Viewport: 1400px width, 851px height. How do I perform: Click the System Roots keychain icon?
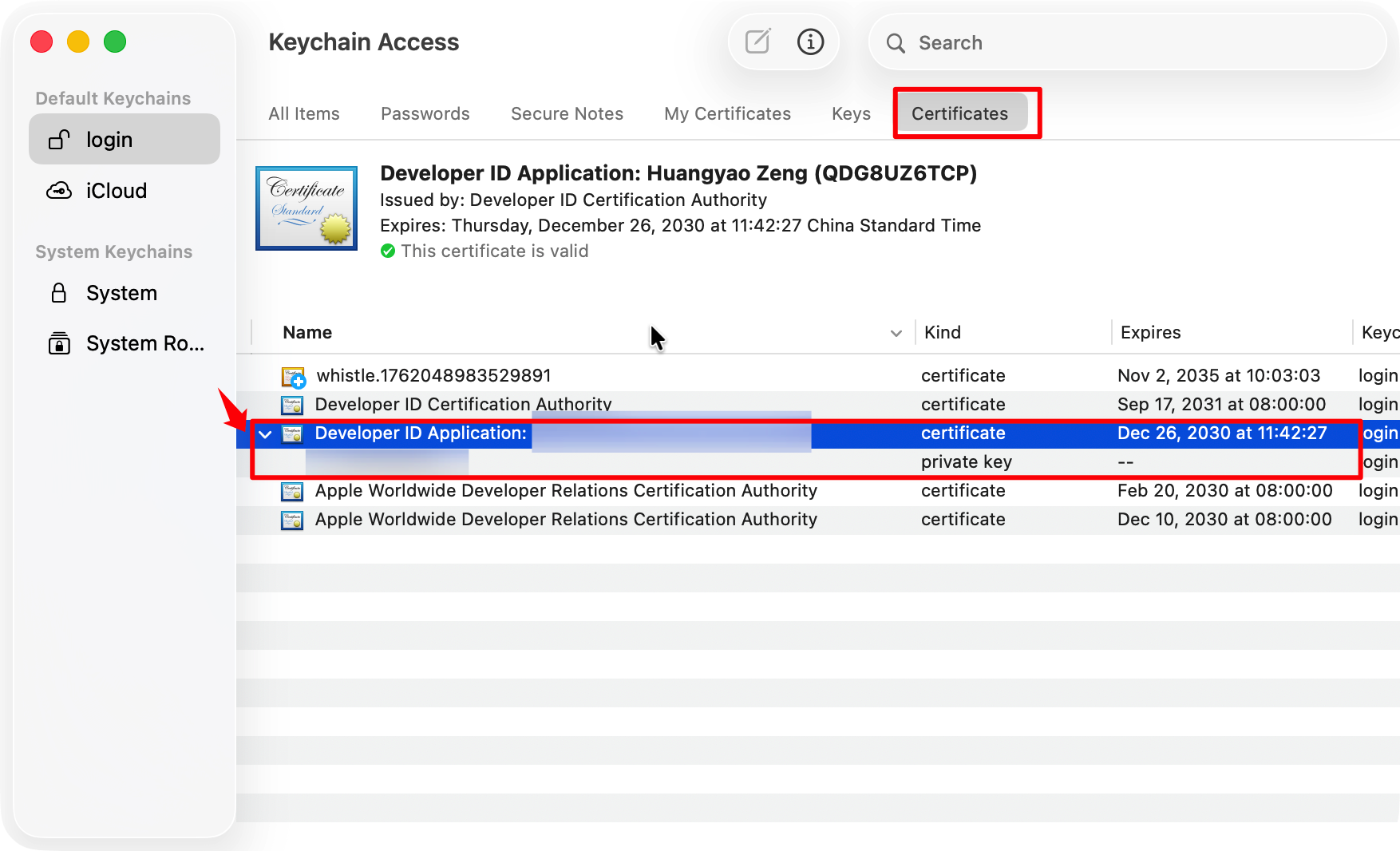coord(59,343)
